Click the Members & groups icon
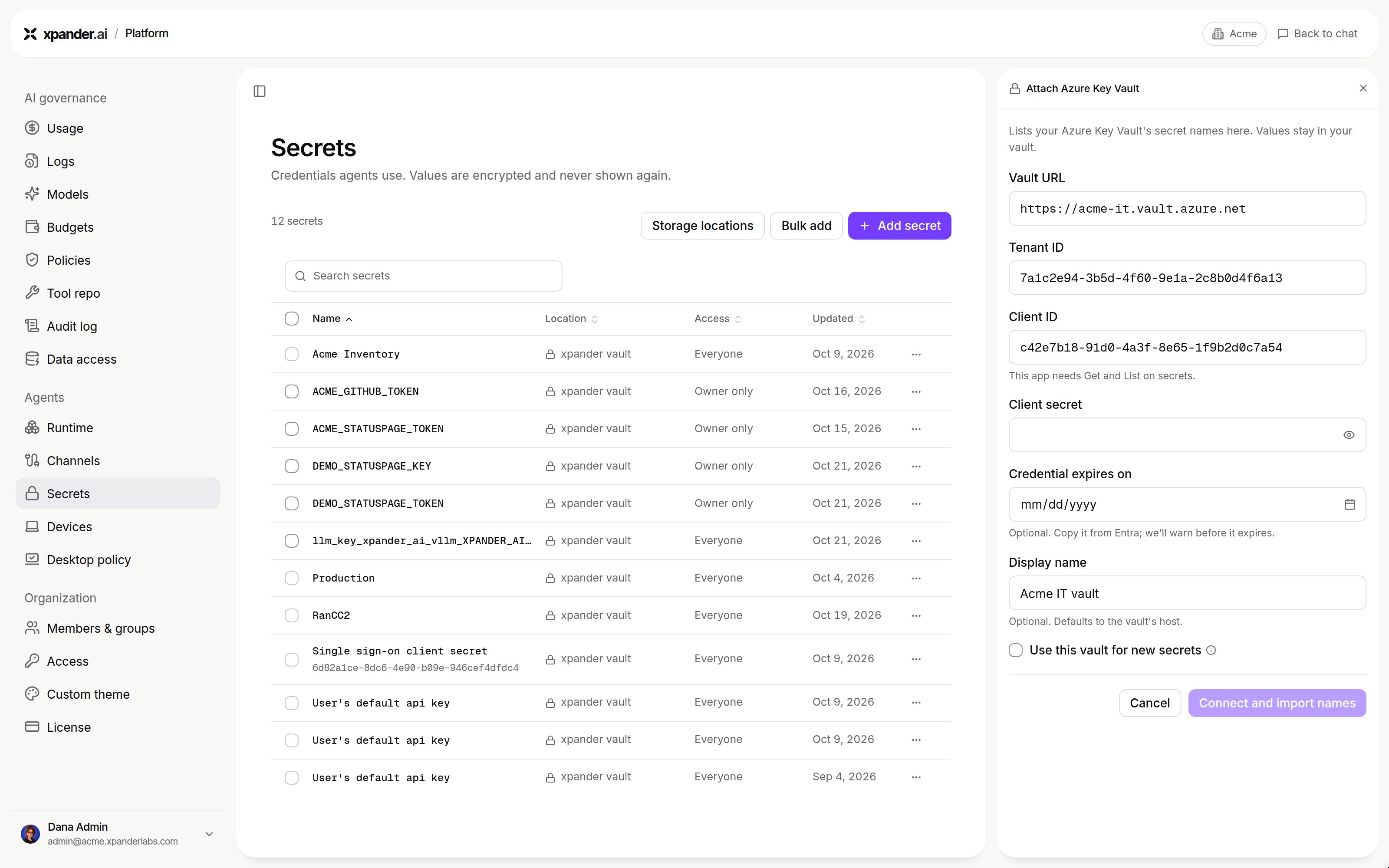The image size is (1389, 868). [x=32, y=628]
